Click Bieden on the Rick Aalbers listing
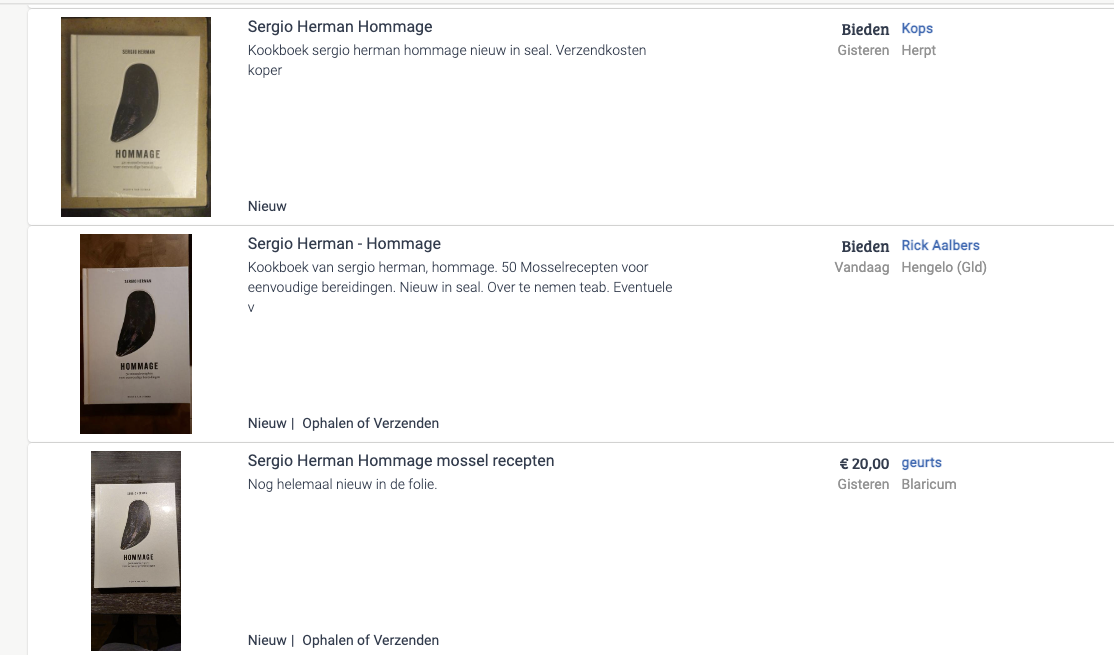 tap(865, 247)
